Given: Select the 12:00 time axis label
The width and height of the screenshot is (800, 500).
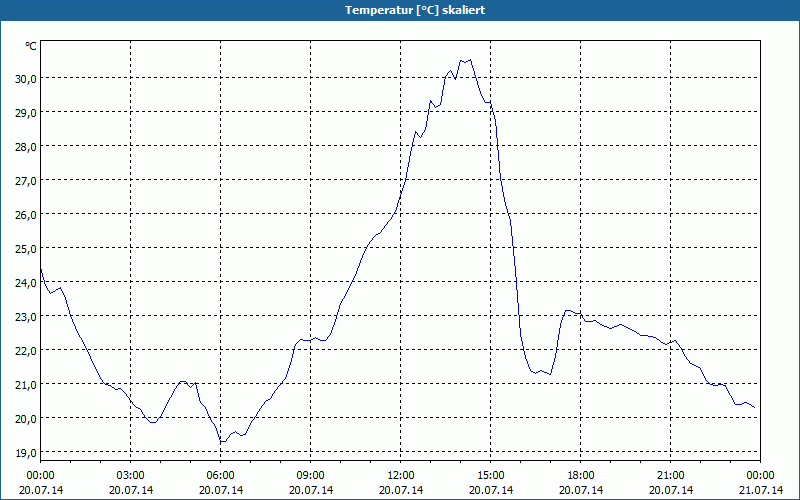Looking at the screenshot, I should (401, 475).
